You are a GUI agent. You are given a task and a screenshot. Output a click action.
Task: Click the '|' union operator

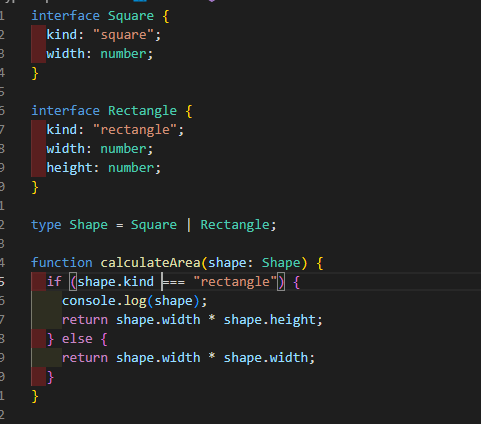pos(189,225)
